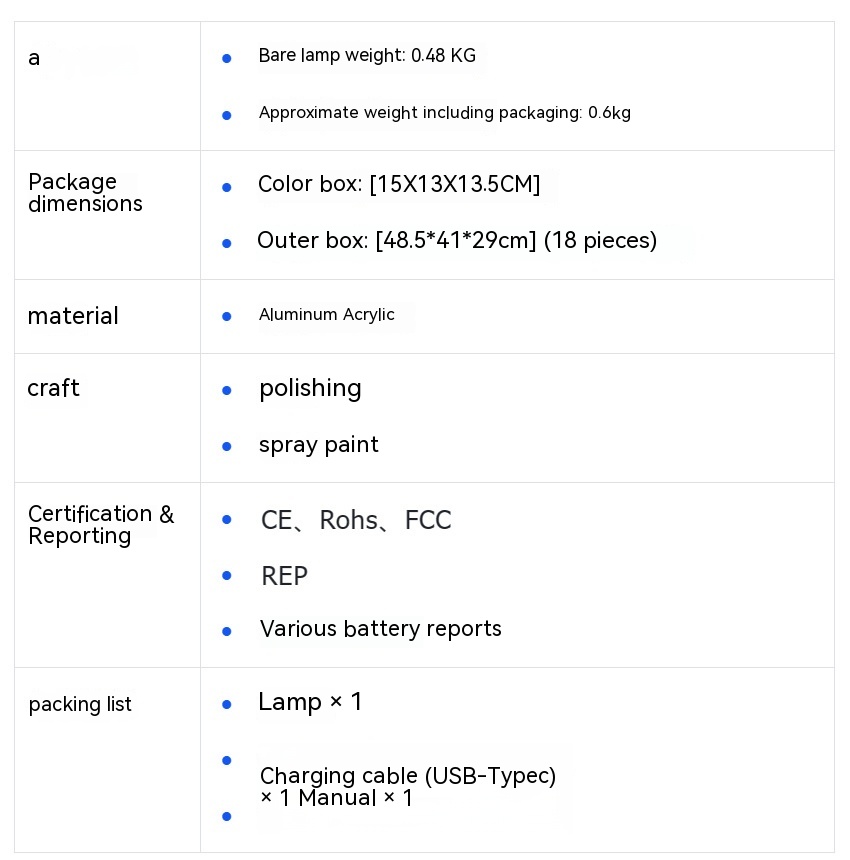Click the CE, Rohs, FCC certification text
This screenshot has height=860, width=850.
(x=356, y=520)
